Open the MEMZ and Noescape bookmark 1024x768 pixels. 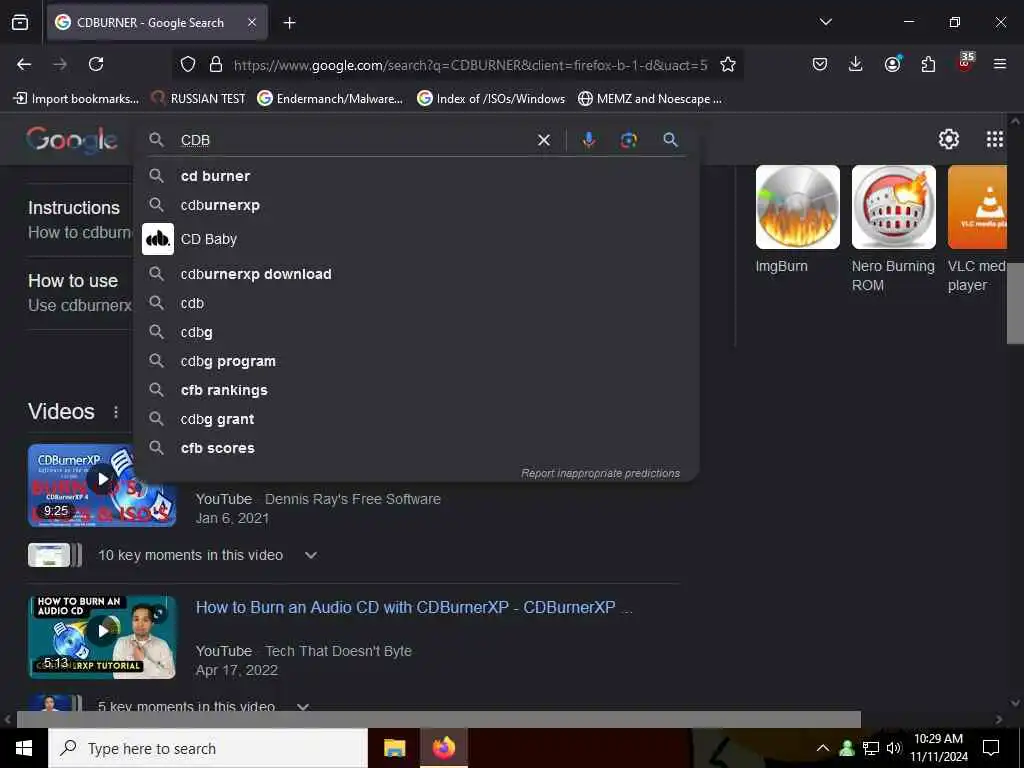tap(650, 99)
